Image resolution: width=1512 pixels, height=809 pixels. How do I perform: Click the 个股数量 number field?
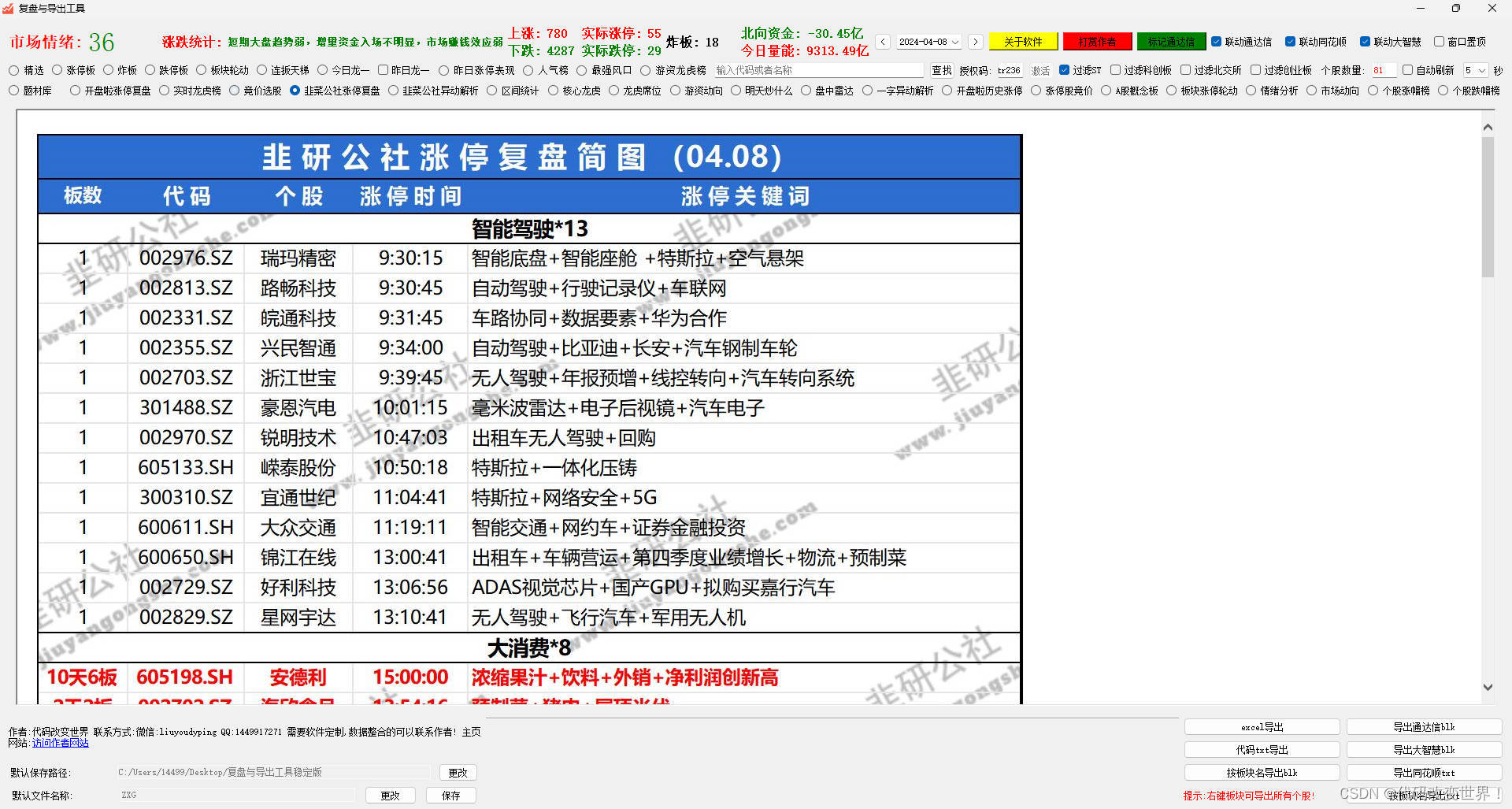[x=1384, y=70]
